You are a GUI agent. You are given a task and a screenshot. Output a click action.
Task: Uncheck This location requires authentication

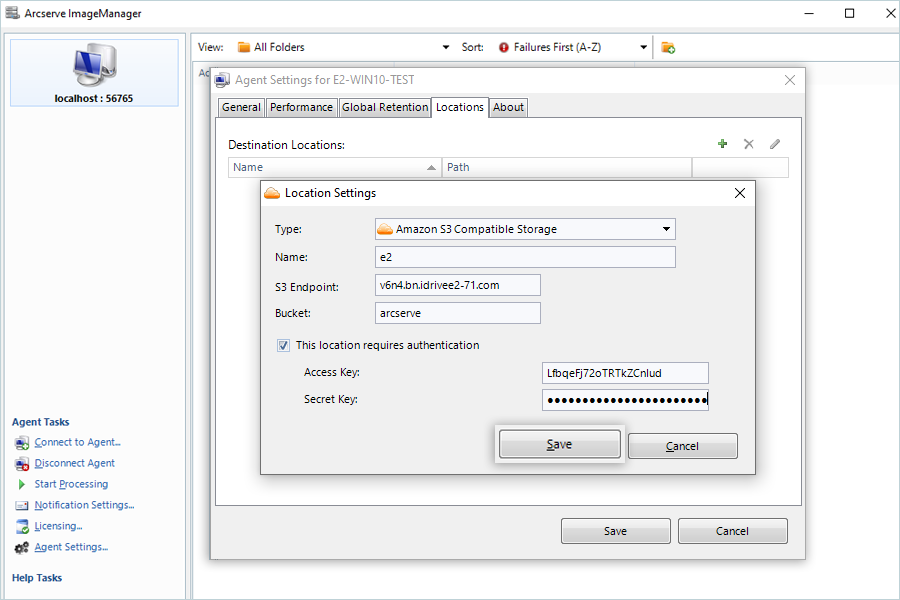pyautogui.click(x=283, y=345)
